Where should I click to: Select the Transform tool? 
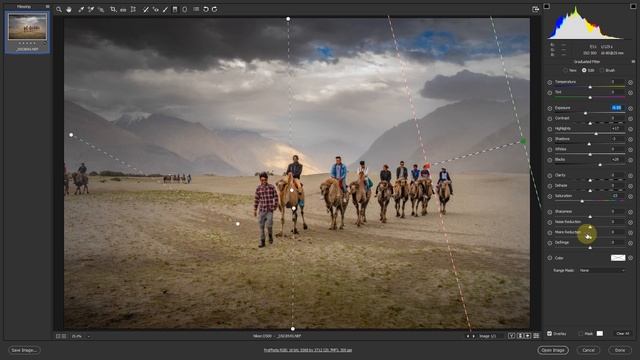pos(133,9)
